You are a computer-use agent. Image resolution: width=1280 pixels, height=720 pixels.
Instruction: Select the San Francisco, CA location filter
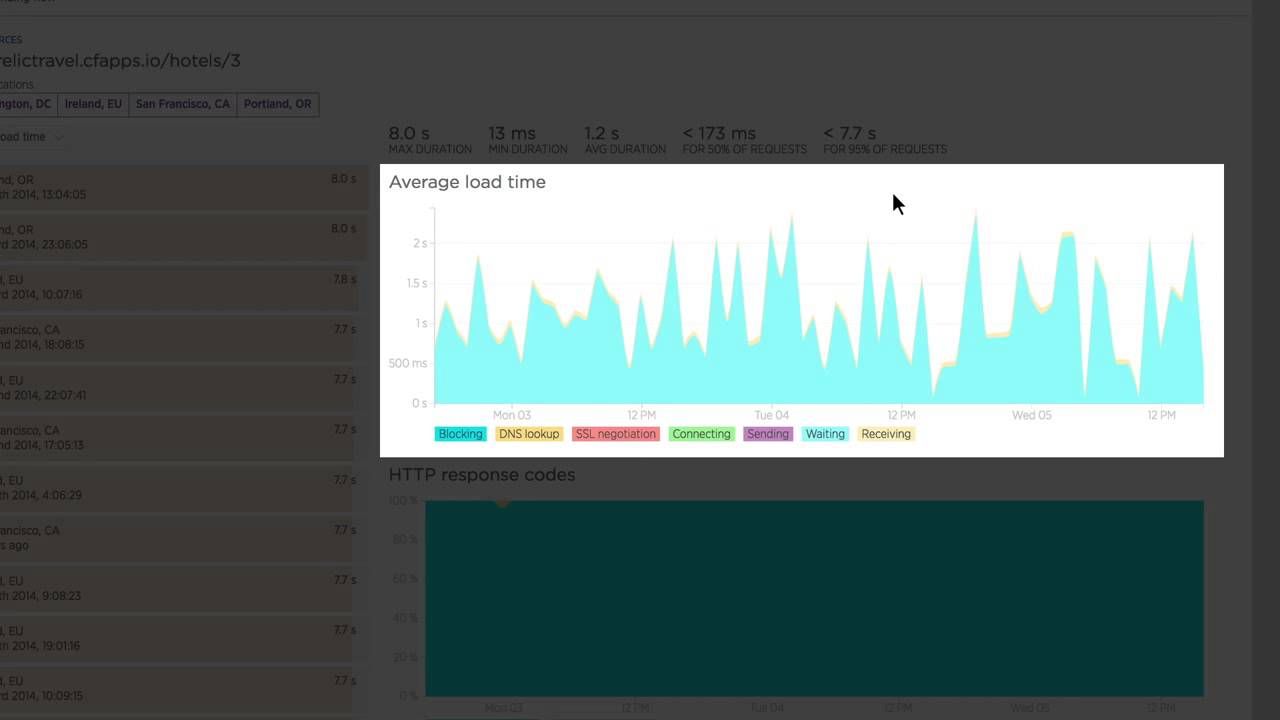point(182,104)
